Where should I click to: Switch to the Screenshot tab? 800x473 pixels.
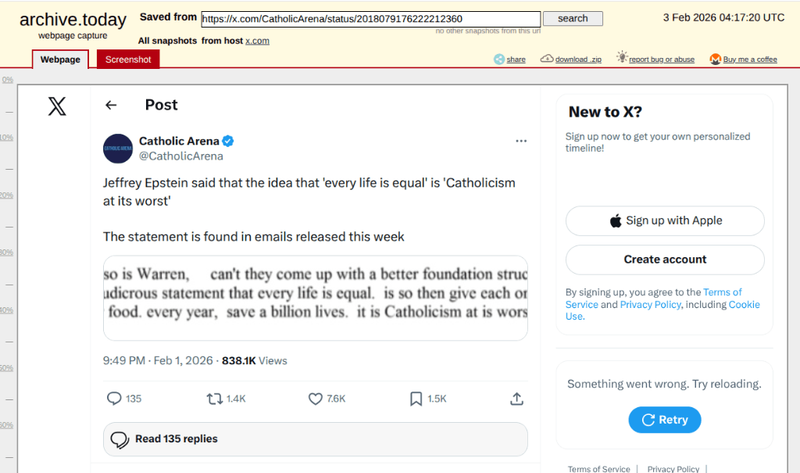click(128, 59)
